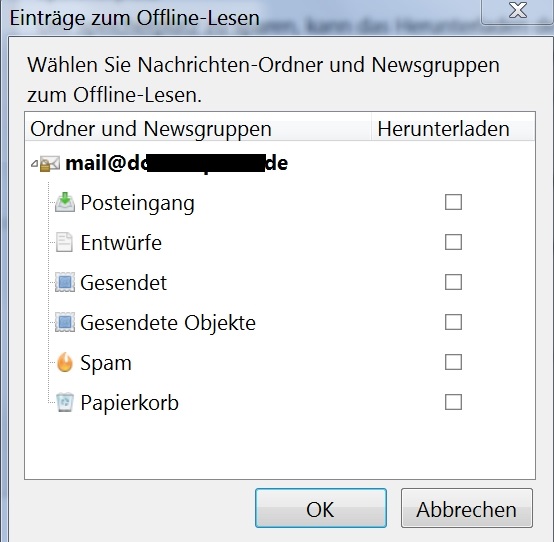Click the Ordner und Newsgruppen column header
The height and width of the screenshot is (542, 554).
[198, 129]
